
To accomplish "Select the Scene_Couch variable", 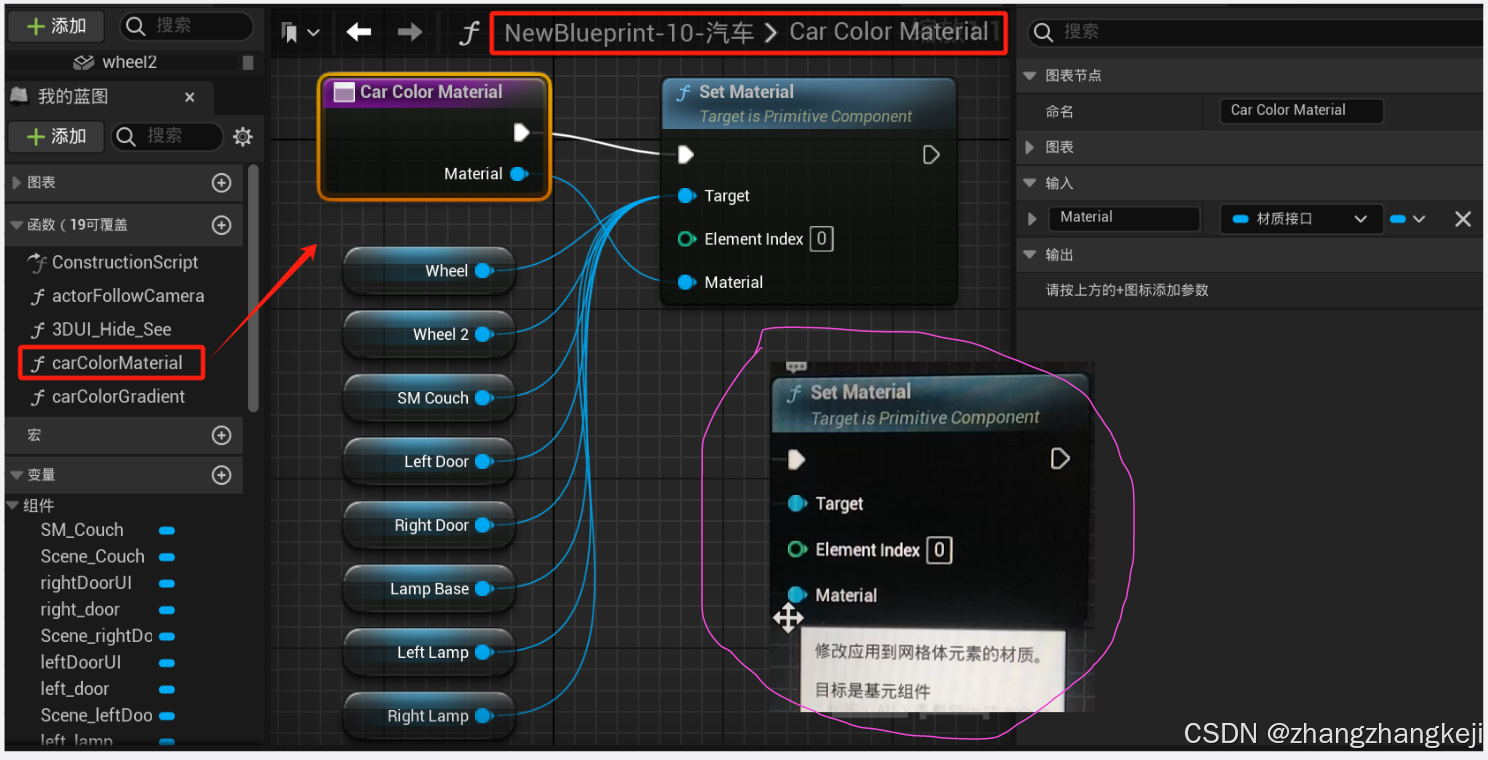I will pos(92,556).
